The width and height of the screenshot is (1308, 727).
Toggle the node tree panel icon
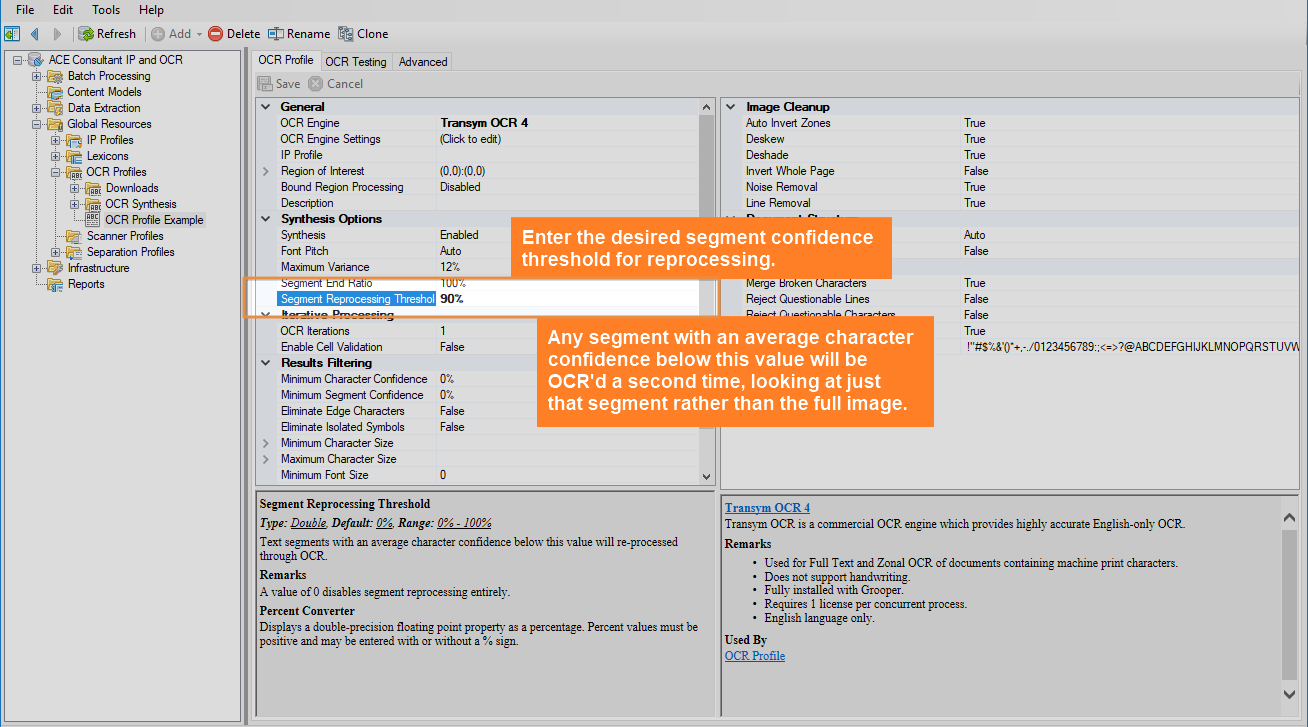pos(12,34)
